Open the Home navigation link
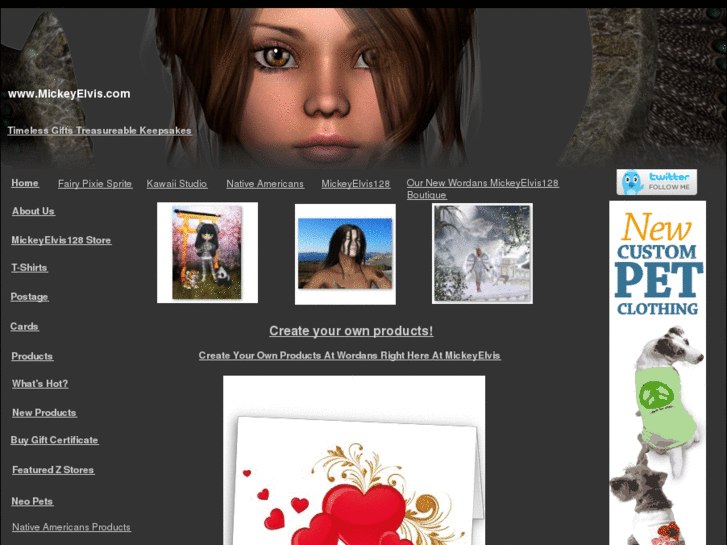 (25, 183)
